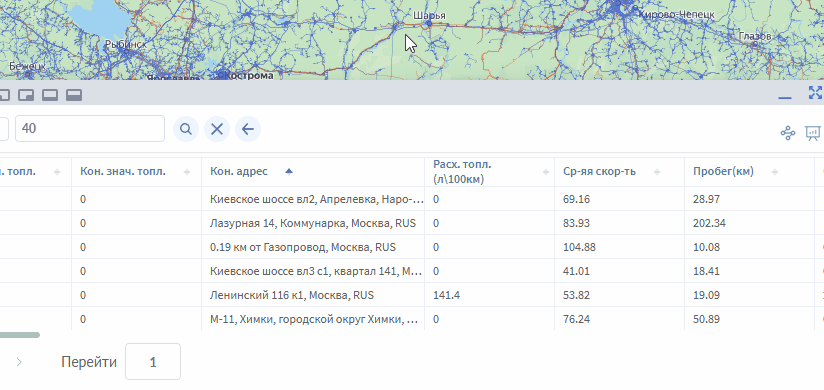The height and width of the screenshot is (390, 824).
Task: Click mileage value 50.89
Action: tap(706, 320)
